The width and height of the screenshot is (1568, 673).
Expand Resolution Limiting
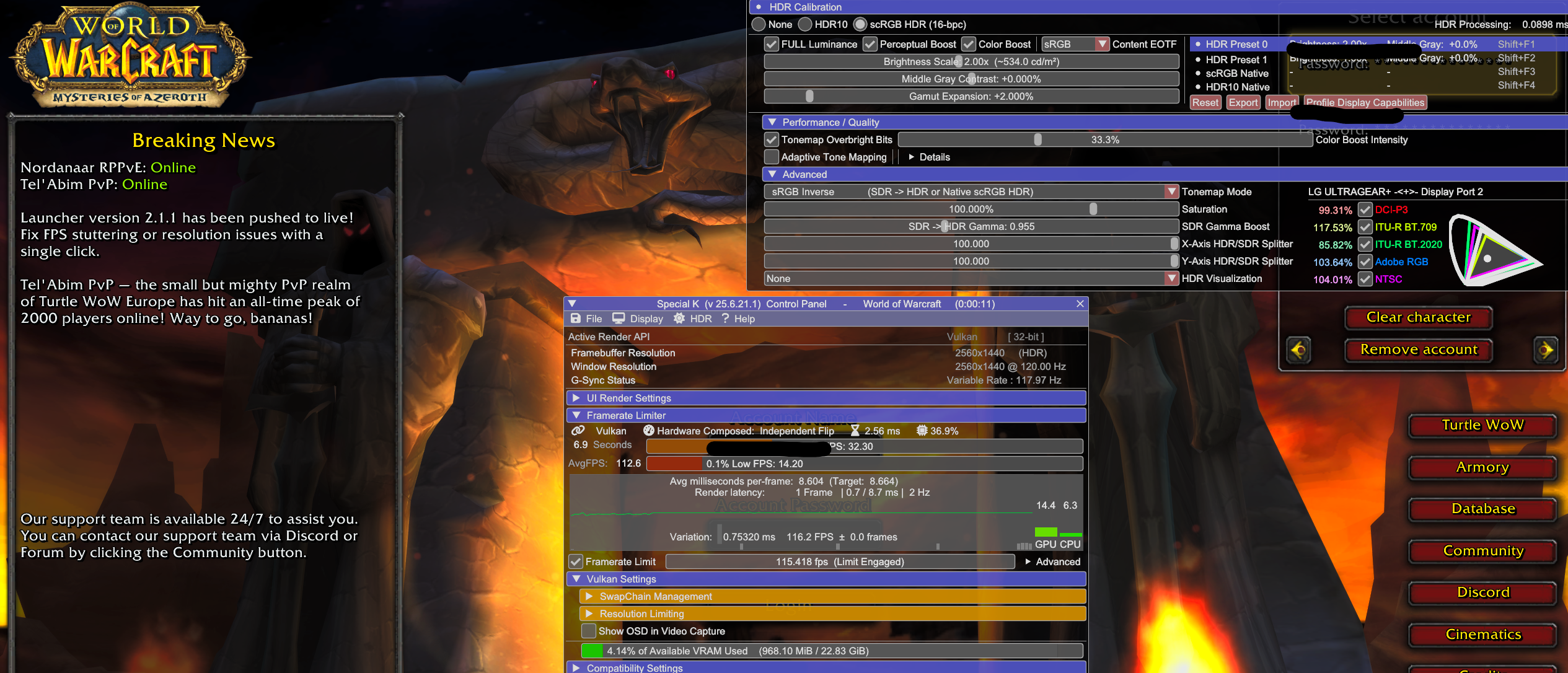589,614
